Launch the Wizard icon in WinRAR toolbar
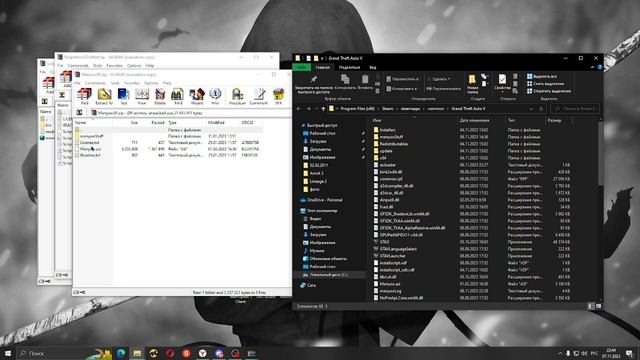This screenshot has height=360, width=640. click(x=197, y=96)
